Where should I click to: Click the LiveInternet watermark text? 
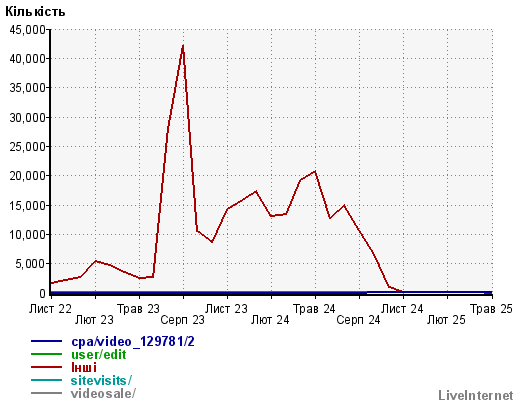tap(476, 396)
